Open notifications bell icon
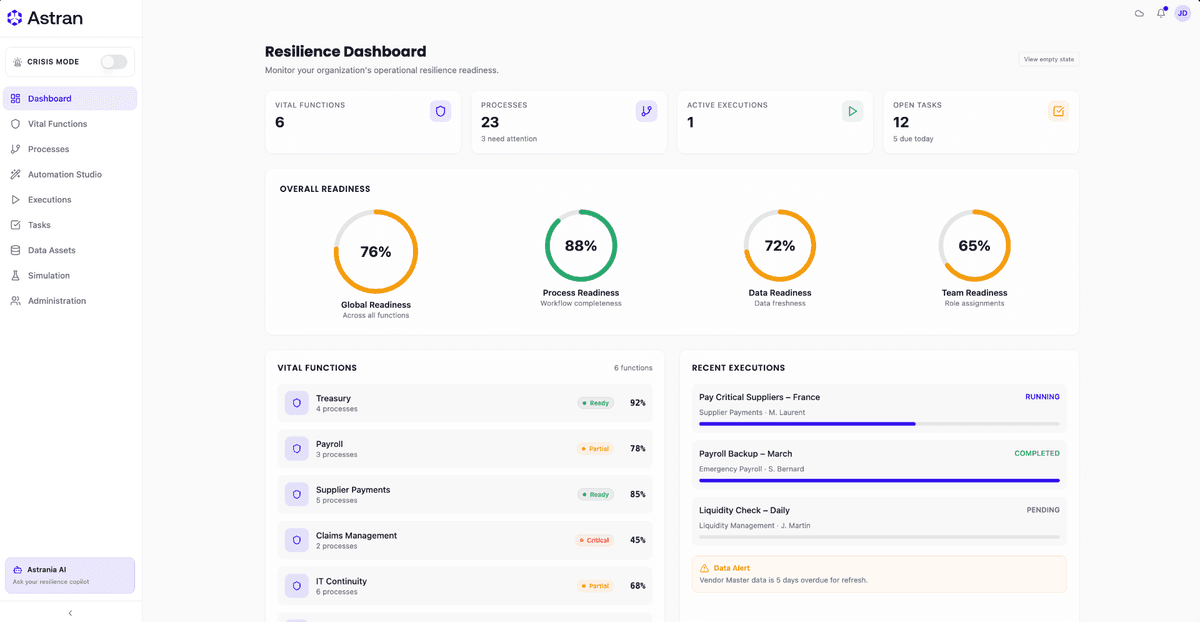1200x622 pixels. [x=1161, y=13]
